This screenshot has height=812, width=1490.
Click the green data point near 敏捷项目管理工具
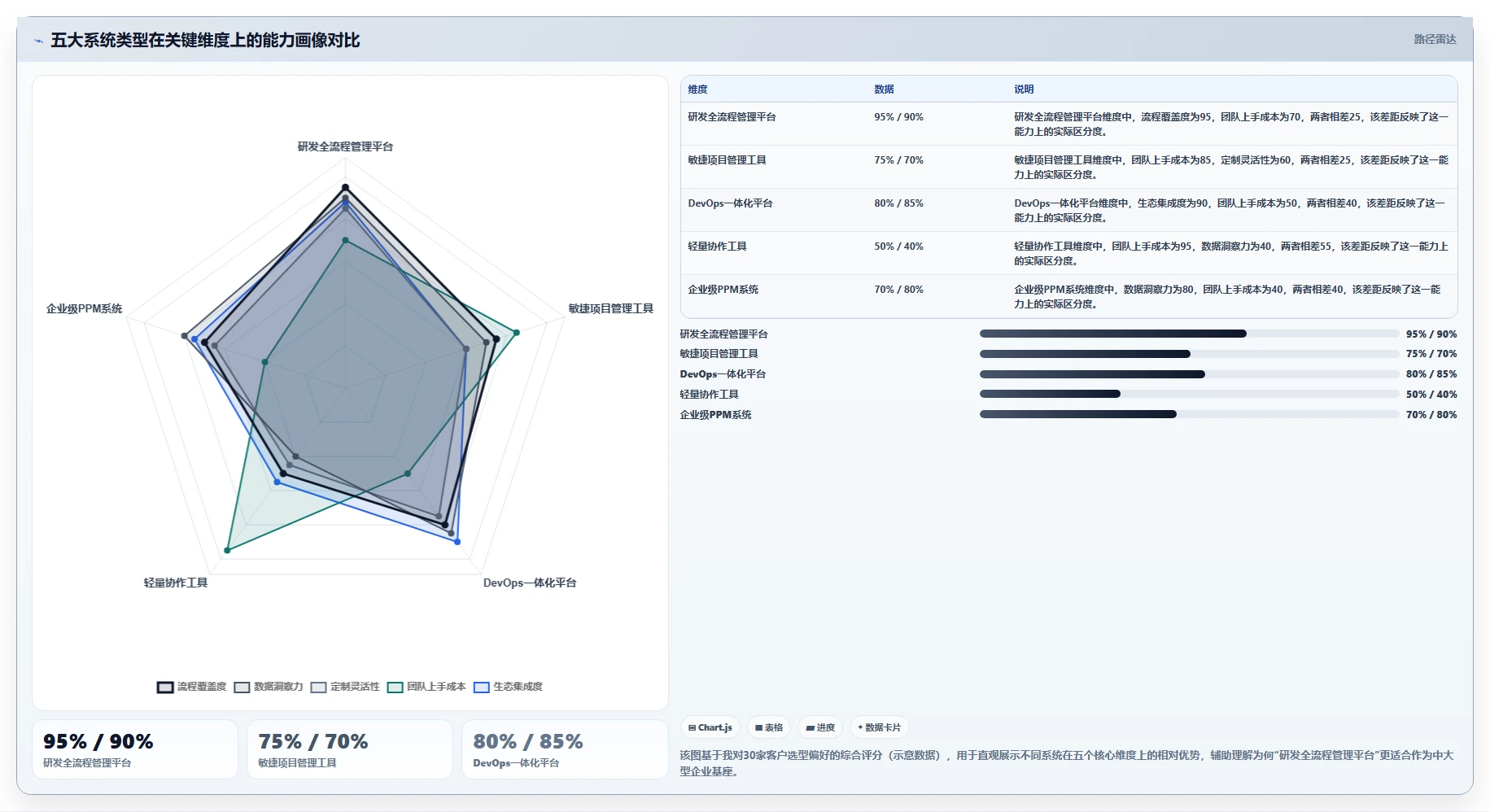click(x=516, y=333)
